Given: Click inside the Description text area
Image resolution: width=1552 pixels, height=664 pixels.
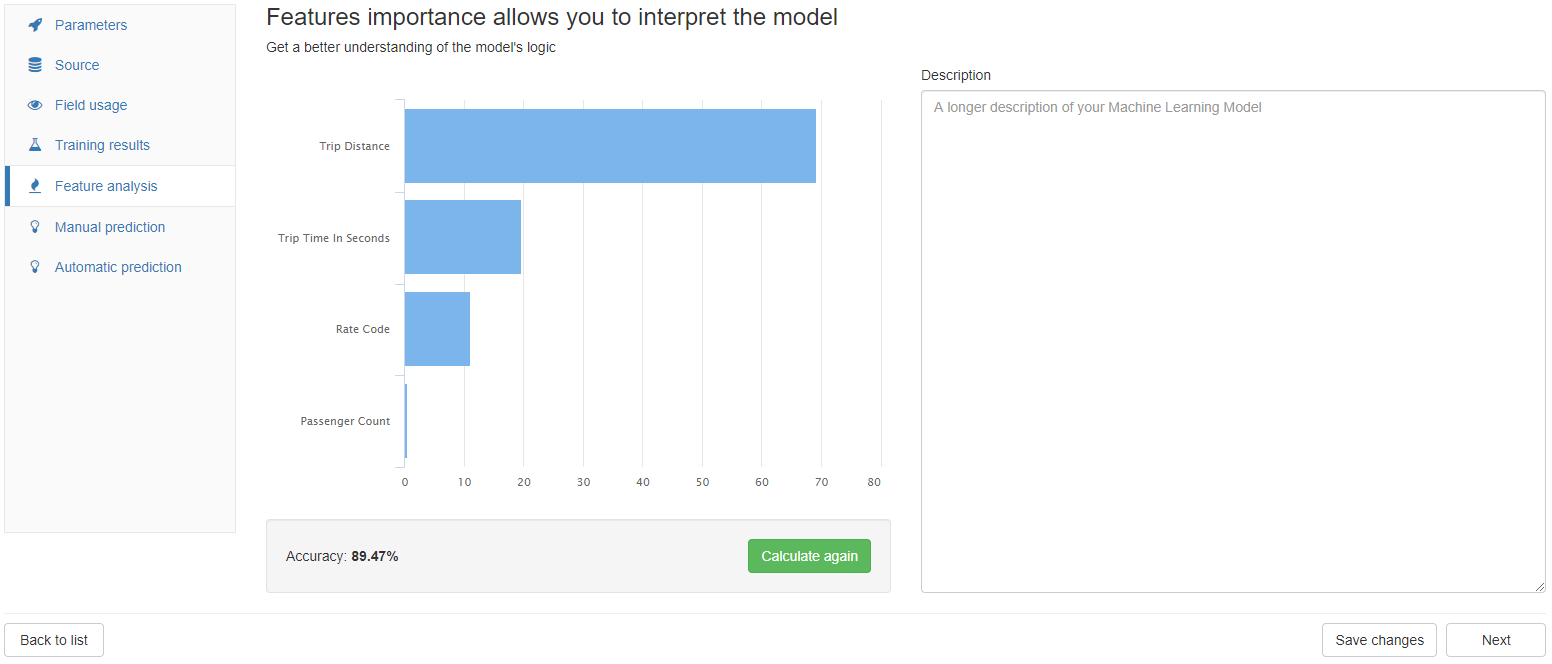Looking at the screenshot, I should [1232, 340].
